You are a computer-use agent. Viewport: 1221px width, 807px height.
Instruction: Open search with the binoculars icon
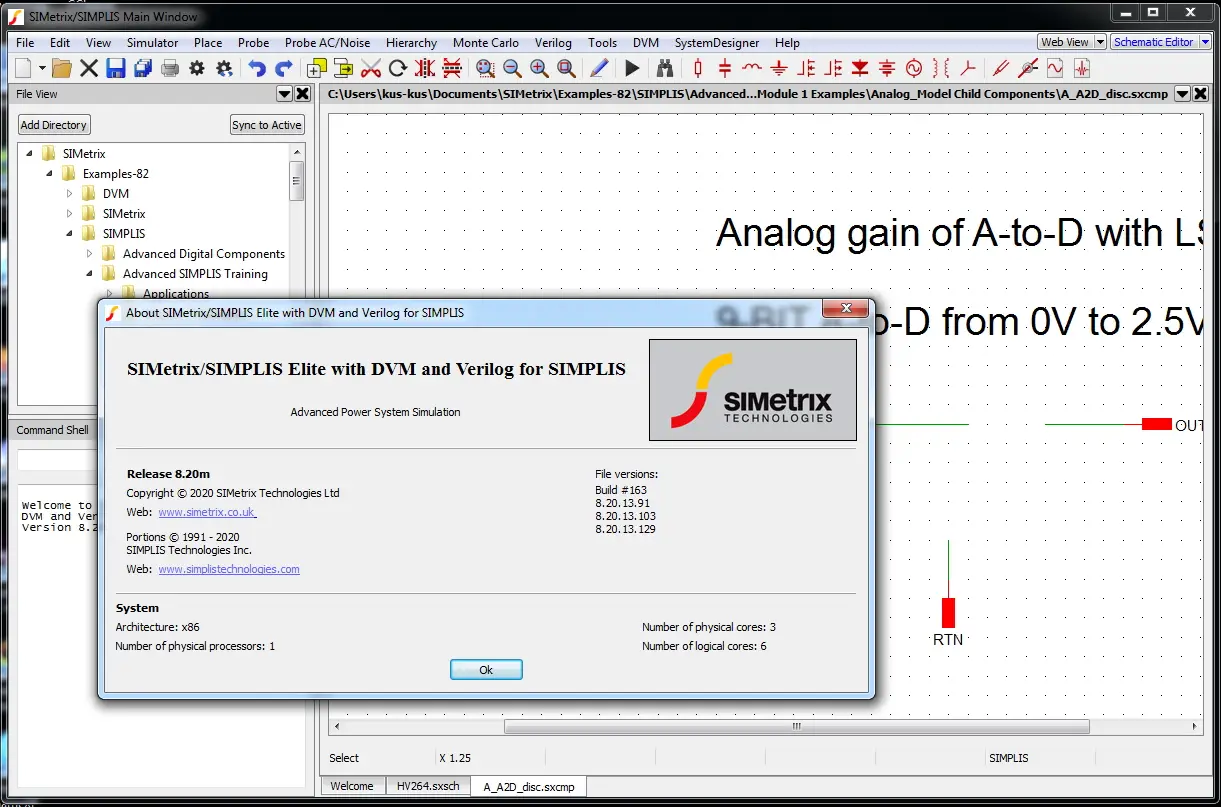[x=665, y=68]
